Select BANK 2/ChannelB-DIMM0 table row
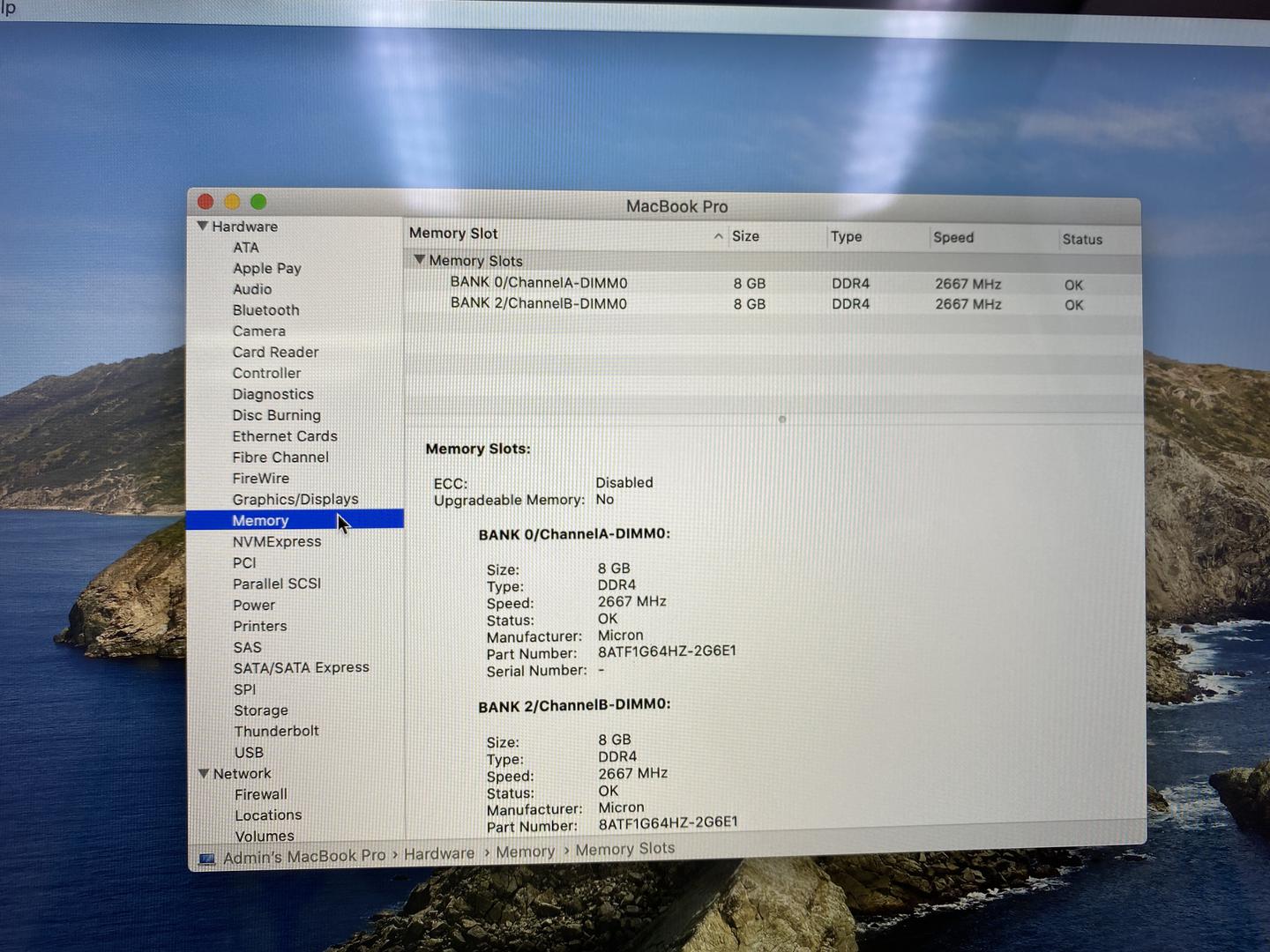 pyautogui.click(x=772, y=304)
